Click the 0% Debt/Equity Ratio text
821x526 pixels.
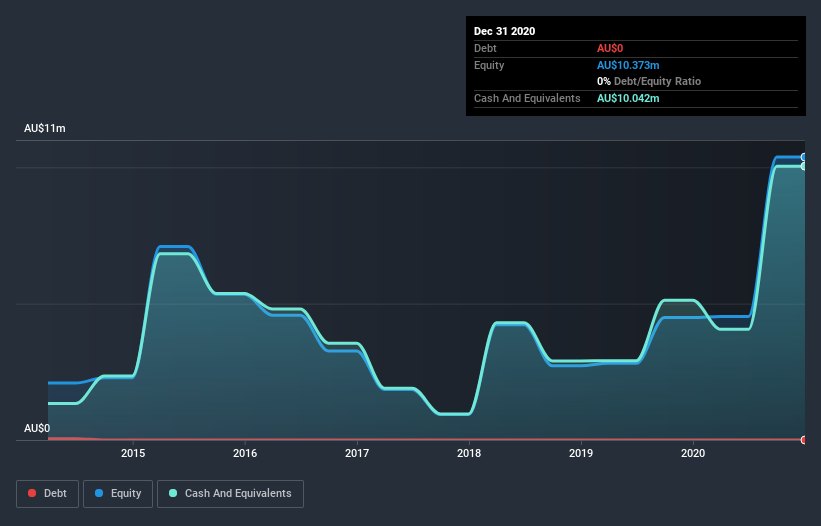click(649, 81)
